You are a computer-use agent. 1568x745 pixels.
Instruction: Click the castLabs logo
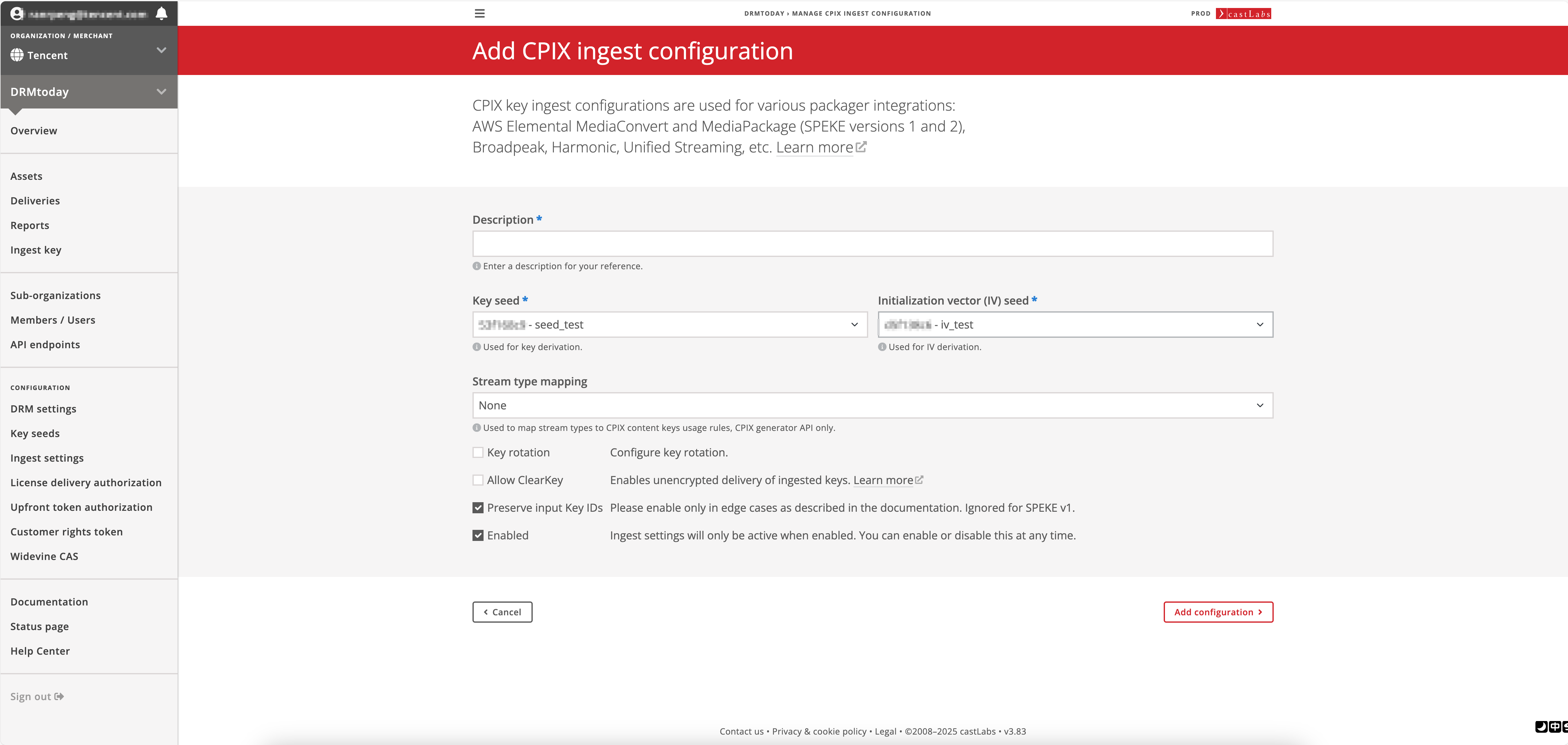(1243, 14)
